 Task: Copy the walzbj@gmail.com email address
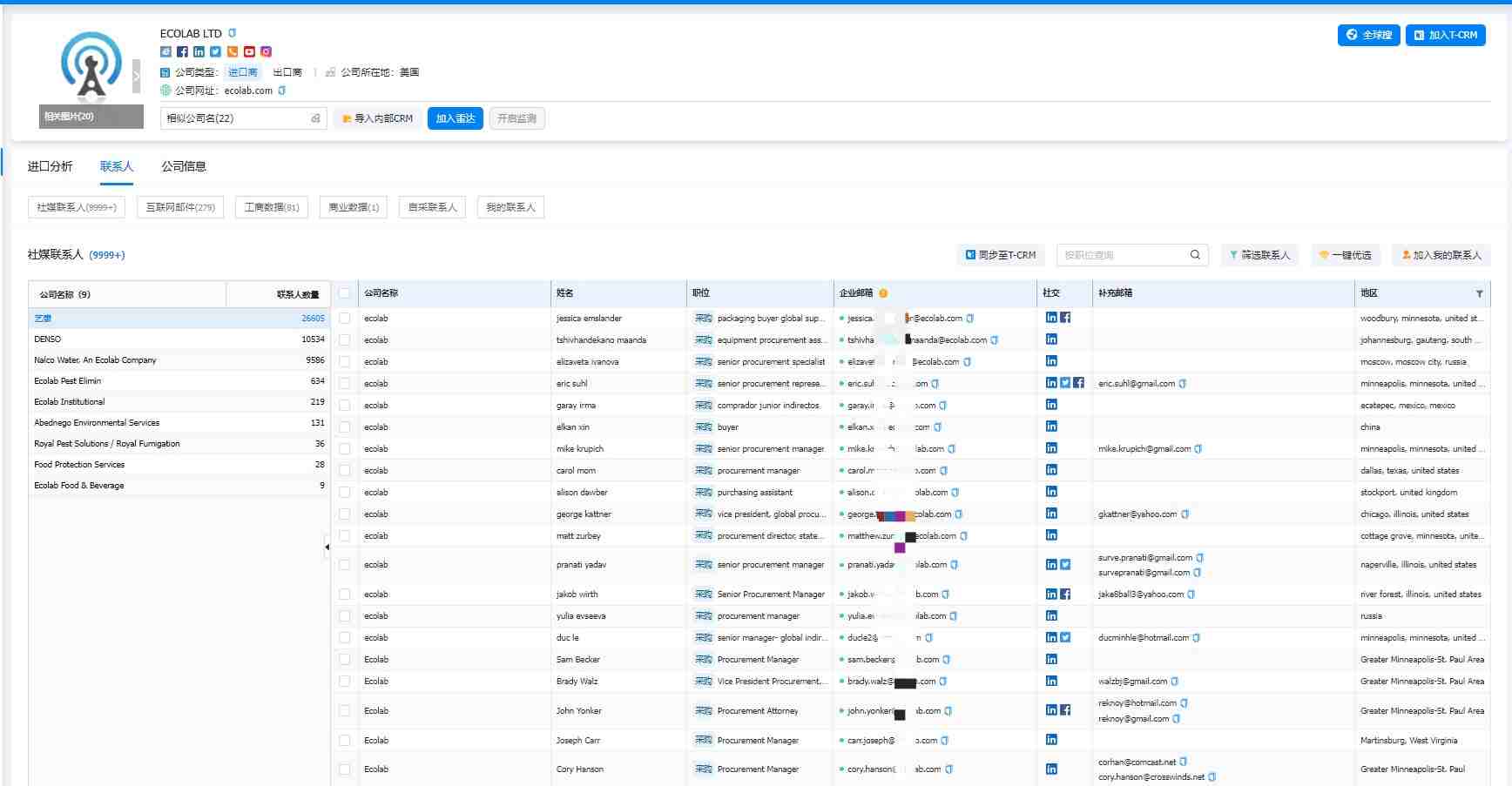coord(1174,681)
